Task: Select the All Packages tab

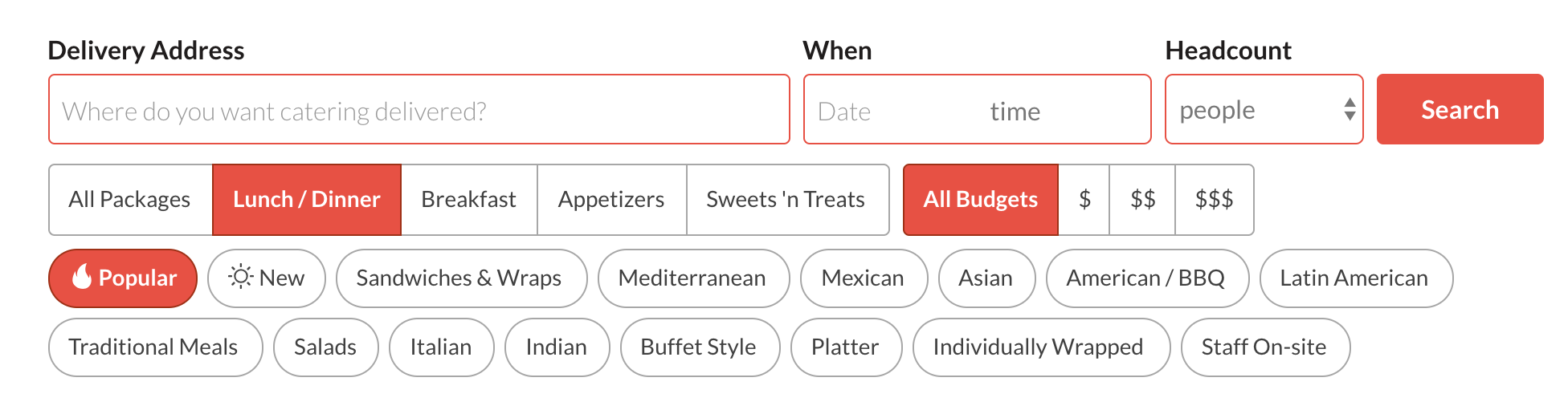Action: pyautogui.click(x=130, y=200)
